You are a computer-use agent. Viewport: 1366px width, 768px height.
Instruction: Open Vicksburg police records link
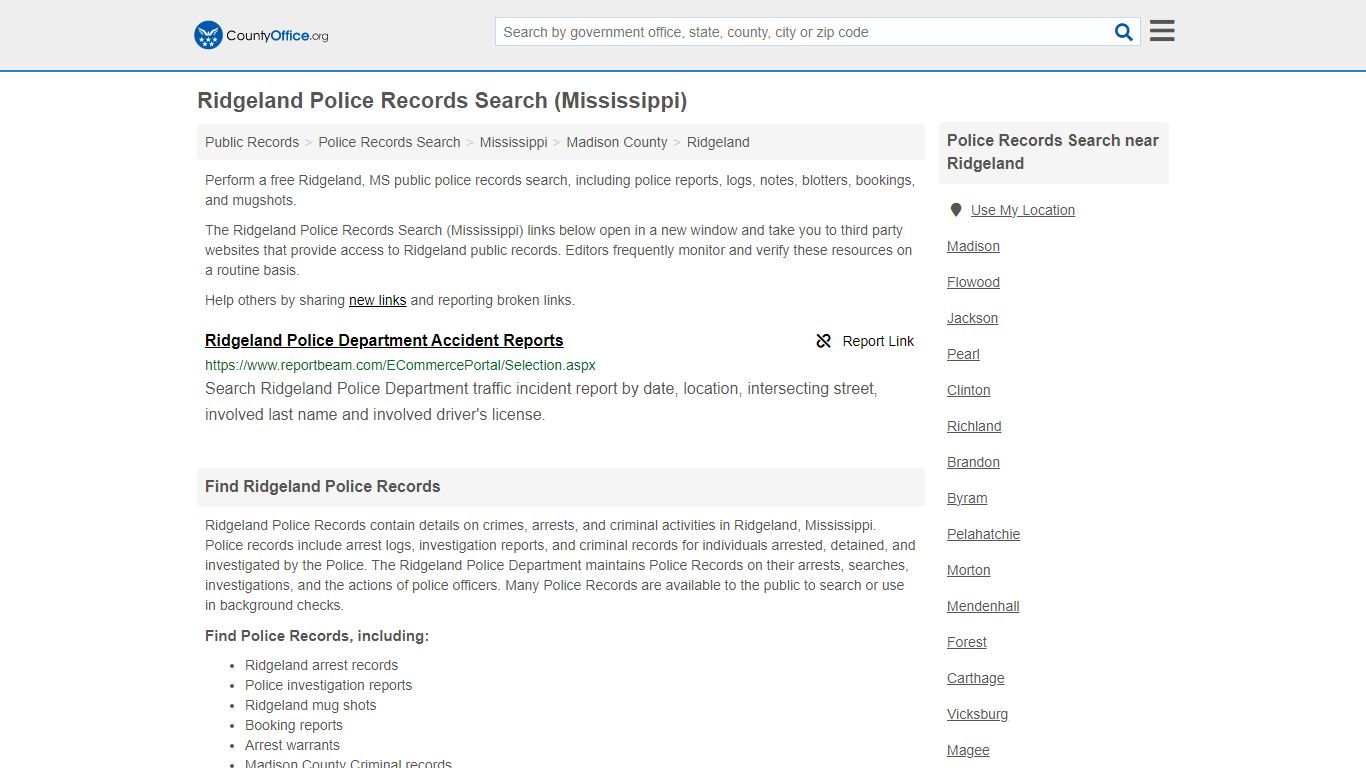977,714
